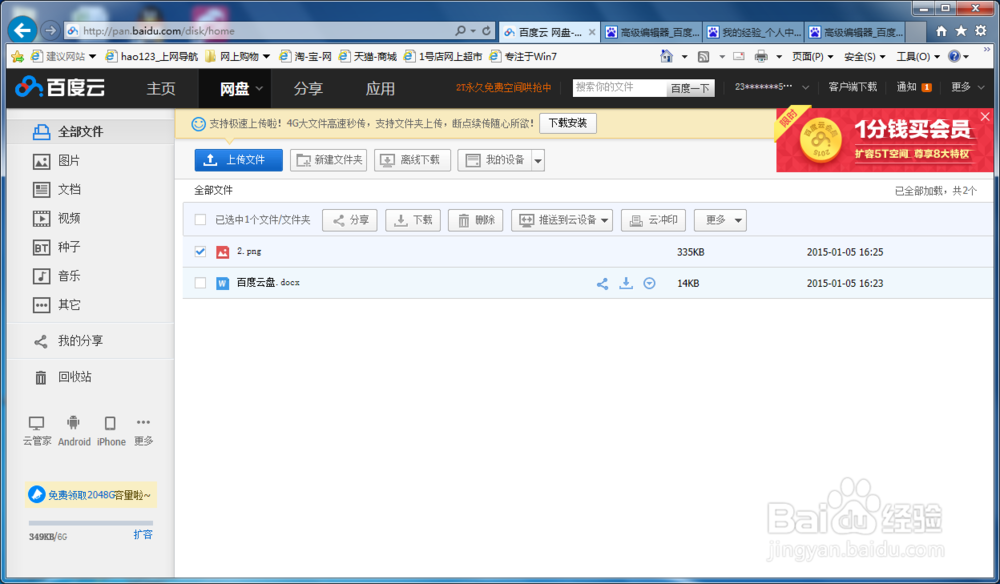Toggle the select-all files checkbox
Image resolution: width=1000 pixels, height=584 pixels.
point(200,220)
